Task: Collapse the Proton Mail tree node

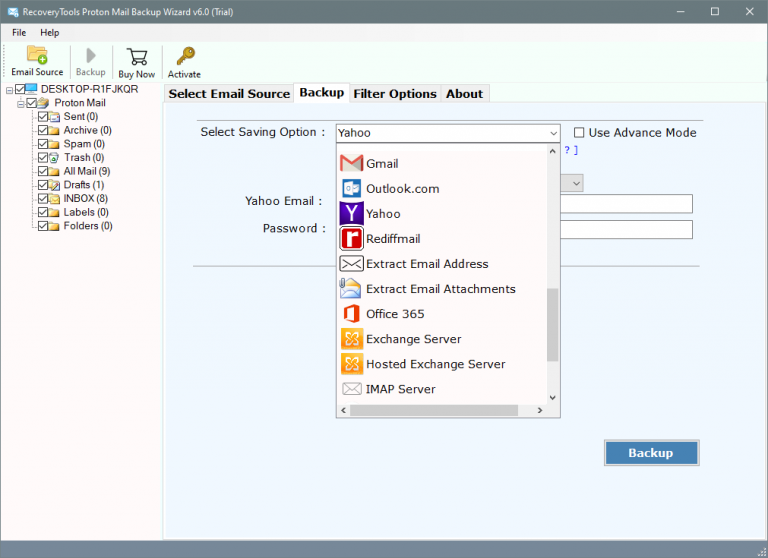Action: click(21, 104)
